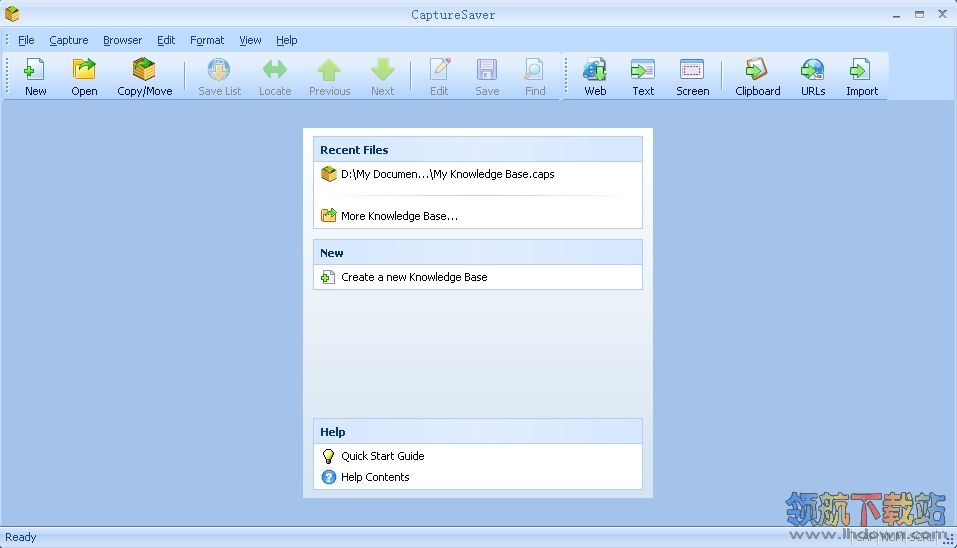The height and width of the screenshot is (548, 957).
Task: Open the Help menu
Action: tap(286, 40)
